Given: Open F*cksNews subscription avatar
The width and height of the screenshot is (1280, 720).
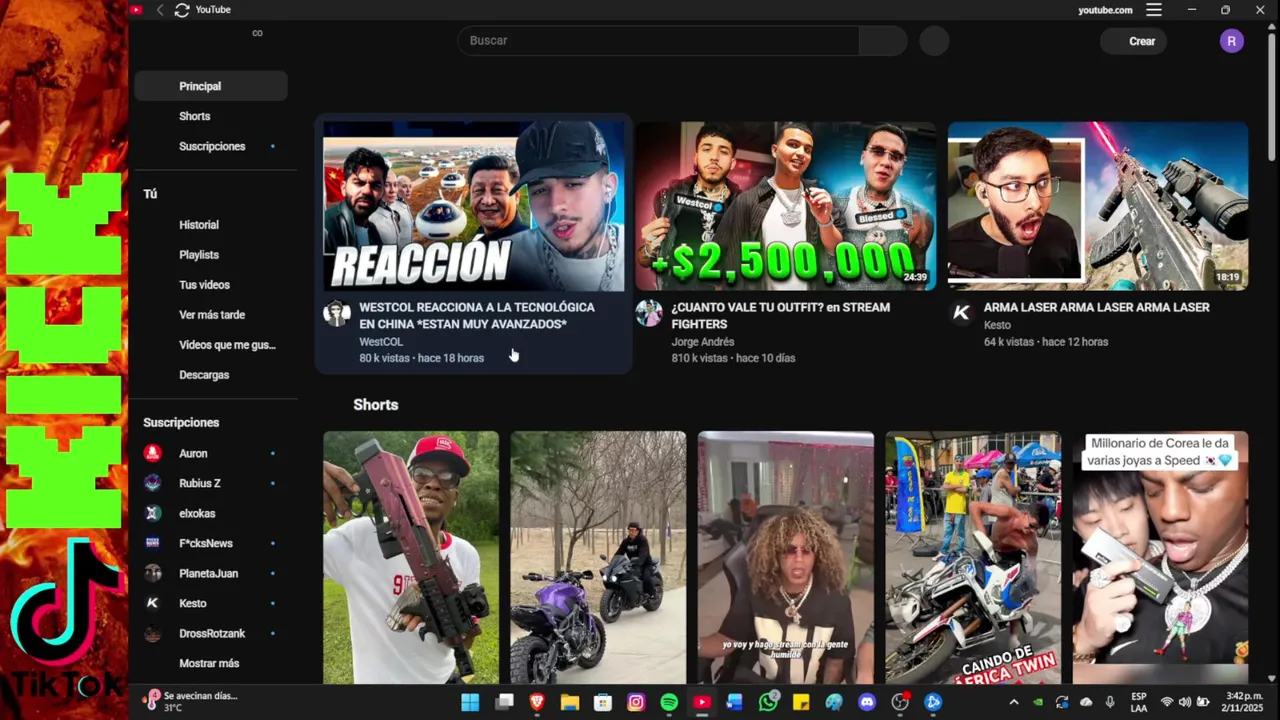Looking at the screenshot, I should coord(152,543).
